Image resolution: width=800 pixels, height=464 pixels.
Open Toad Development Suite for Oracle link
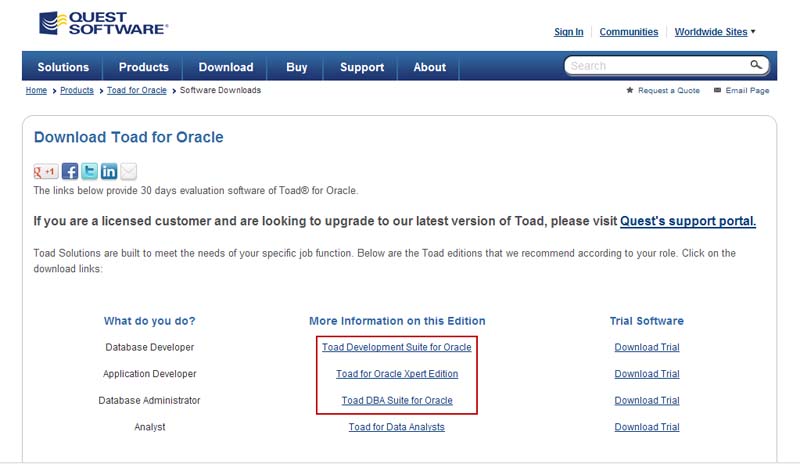pyautogui.click(x=397, y=347)
